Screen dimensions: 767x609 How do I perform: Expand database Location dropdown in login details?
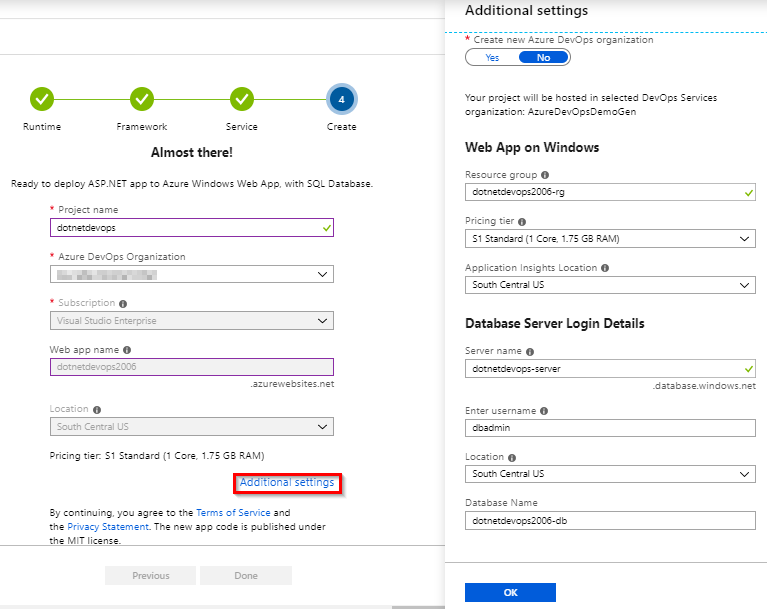click(610, 474)
